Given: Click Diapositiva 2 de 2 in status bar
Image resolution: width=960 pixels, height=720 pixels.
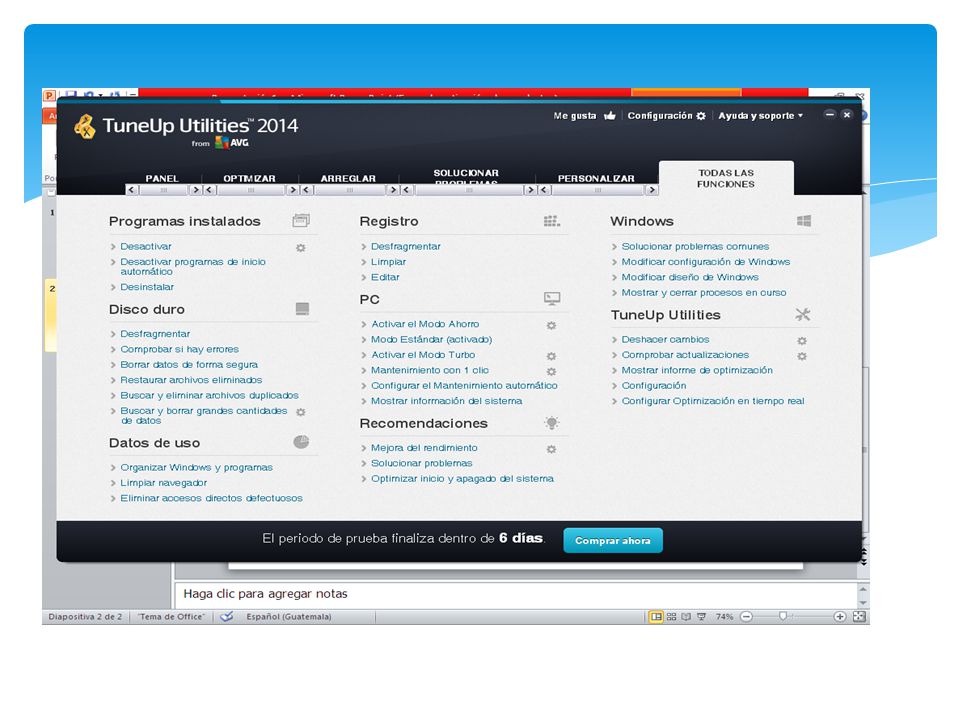Looking at the screenshot, I should pyautogui.click(x=85, y=617).
